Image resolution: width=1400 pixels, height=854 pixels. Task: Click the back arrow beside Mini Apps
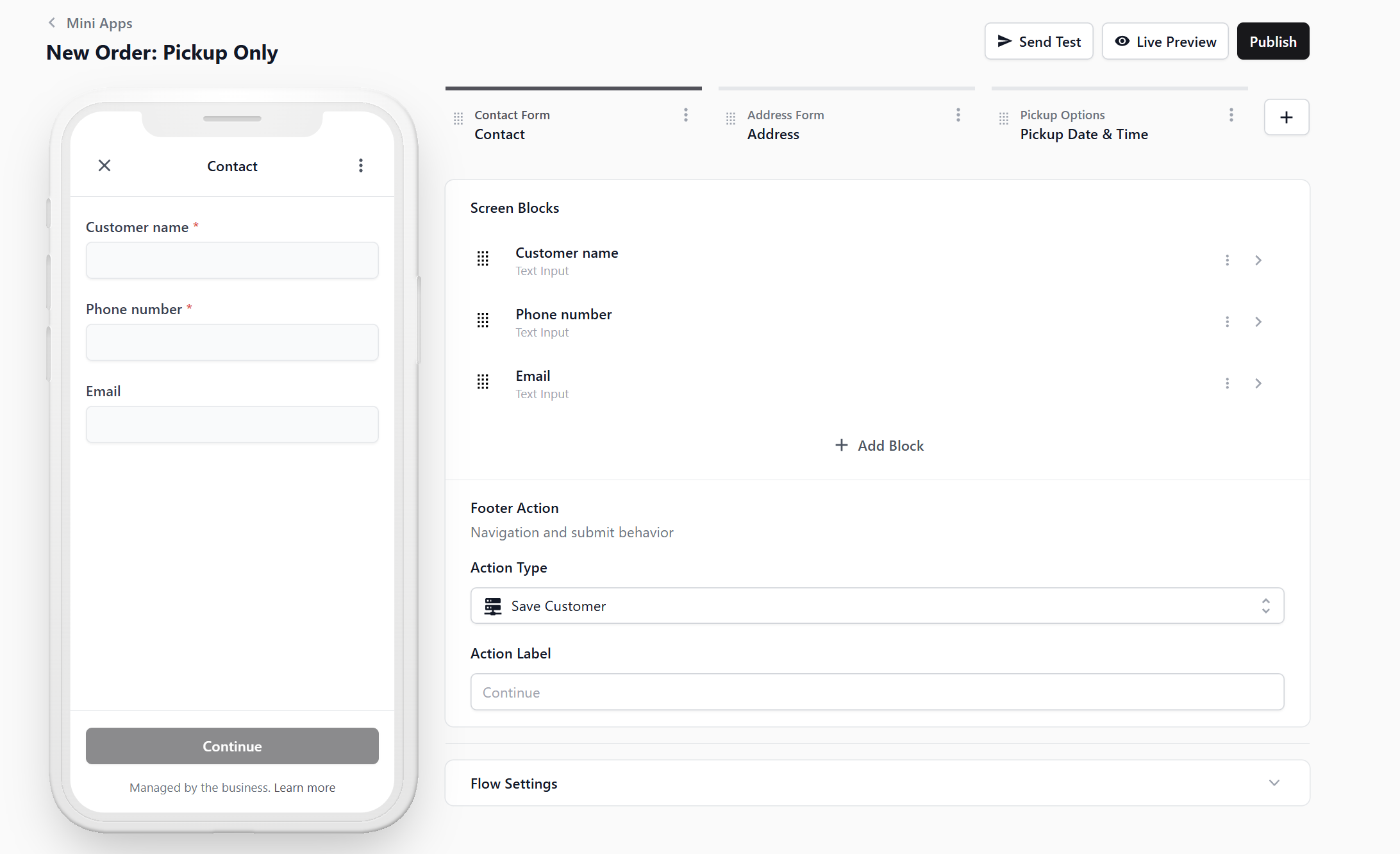52,23
